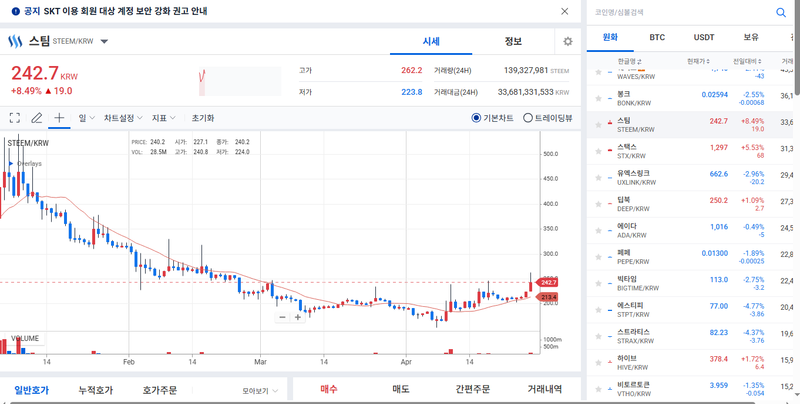Viewport: 800px width, 404px height.
Task: Favorite the 스트라티스 STRAX/KRW star
Action: tap(598, 337)
